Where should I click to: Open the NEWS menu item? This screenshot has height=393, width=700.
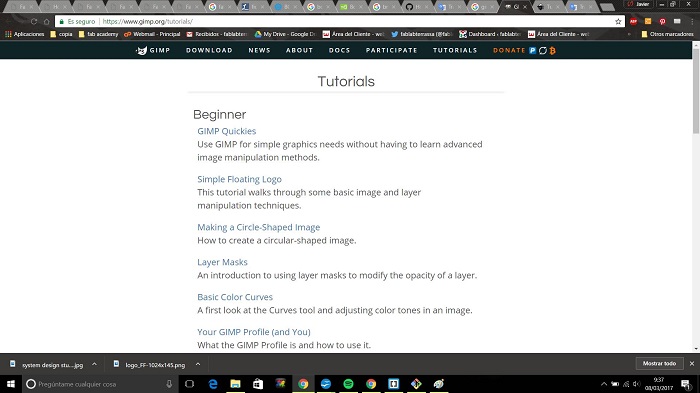pyautogui.click(x=259, y=50)
